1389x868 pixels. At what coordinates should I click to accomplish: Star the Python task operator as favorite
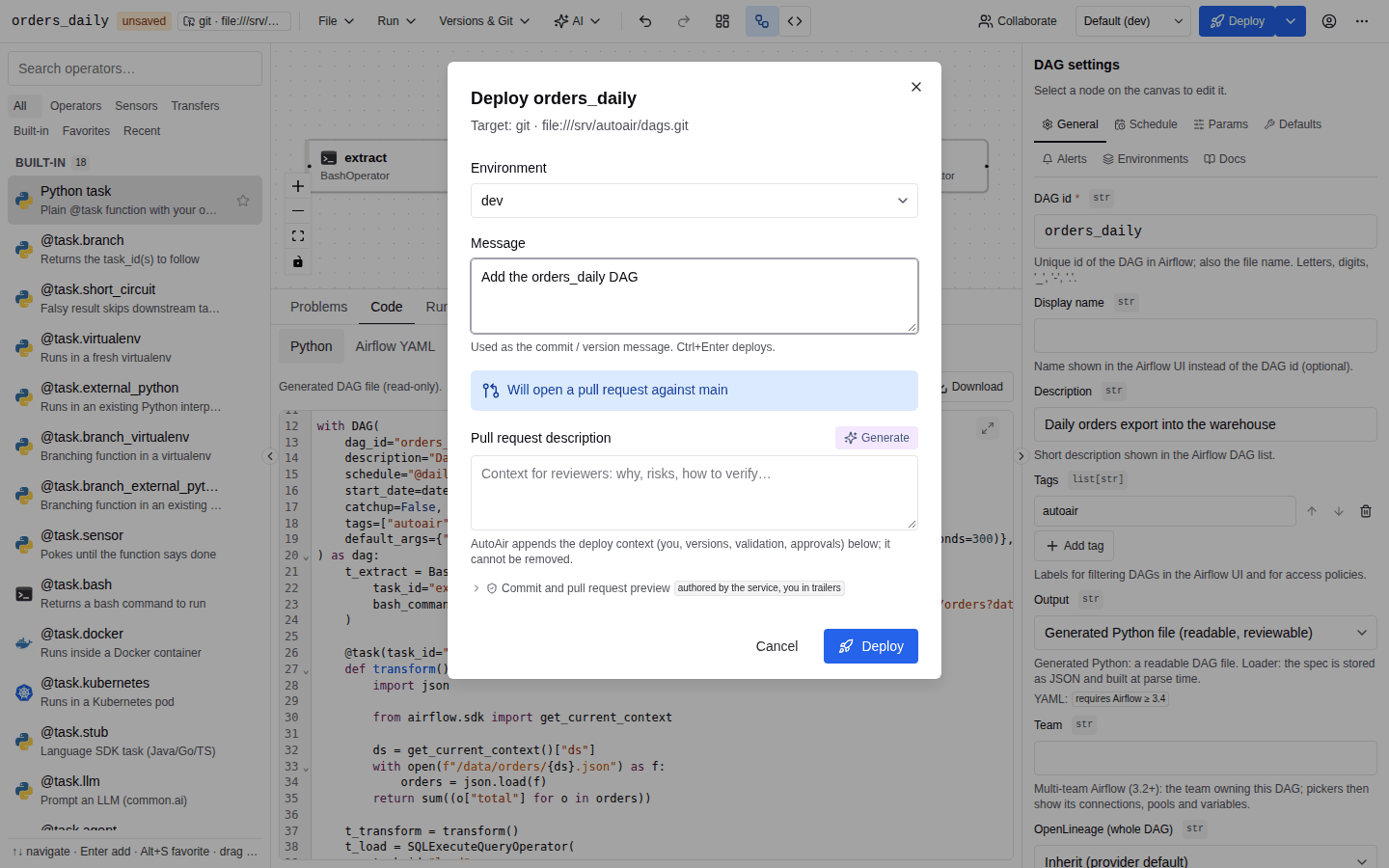pos(243,201)
